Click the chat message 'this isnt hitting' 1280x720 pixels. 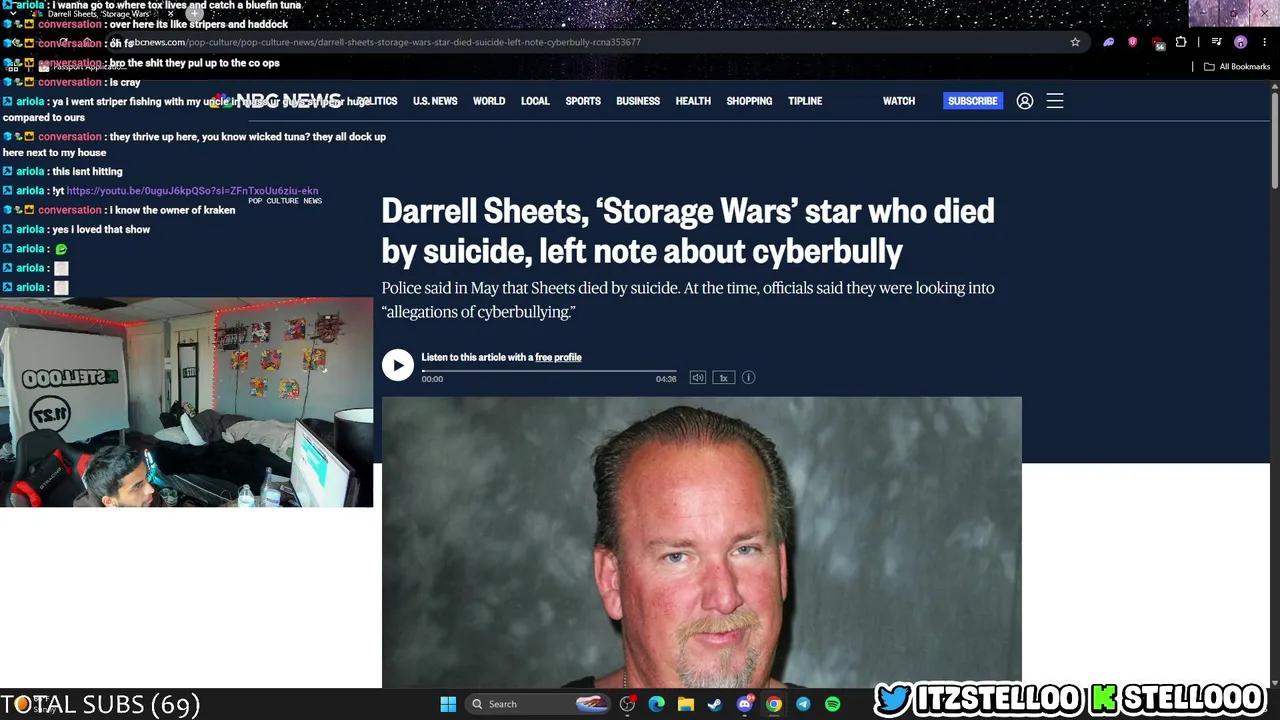point(87,172)
